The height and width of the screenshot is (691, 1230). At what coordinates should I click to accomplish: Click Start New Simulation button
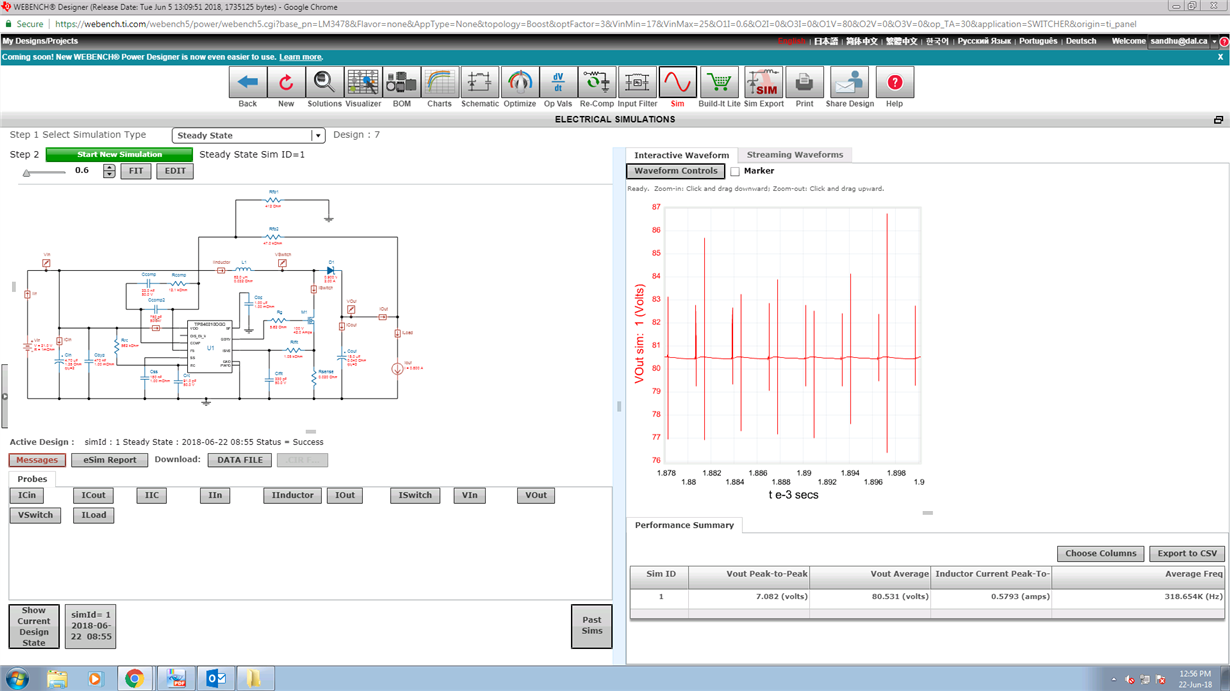tap(119, 155)
